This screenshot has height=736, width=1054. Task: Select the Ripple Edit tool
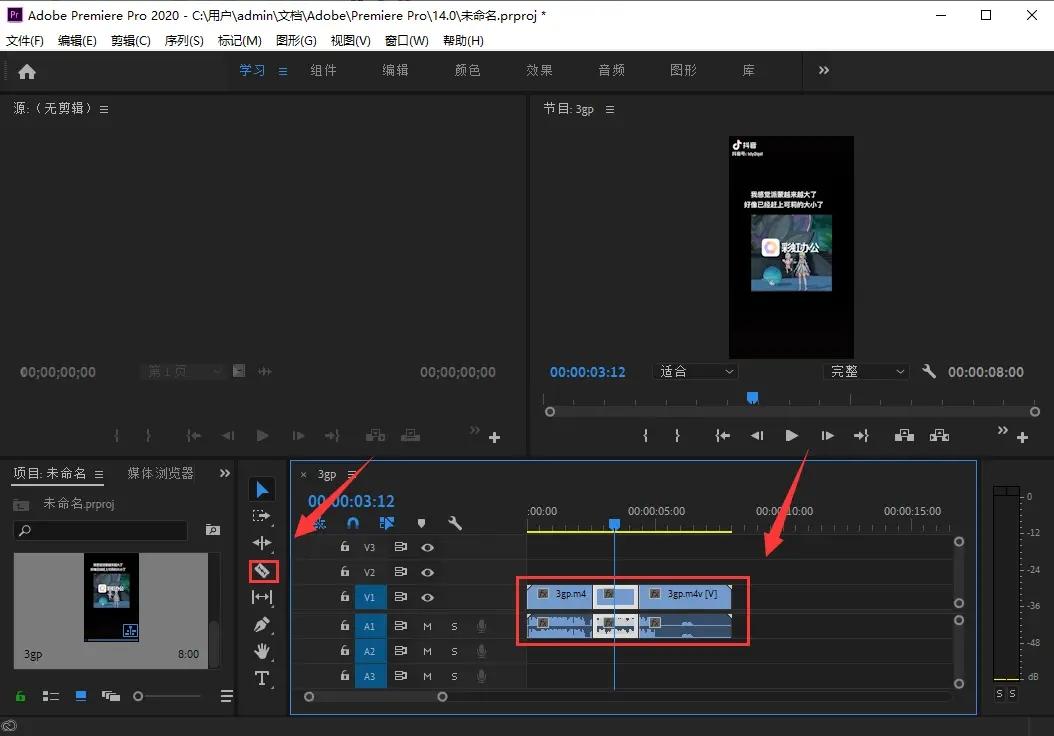pos(262,543)
